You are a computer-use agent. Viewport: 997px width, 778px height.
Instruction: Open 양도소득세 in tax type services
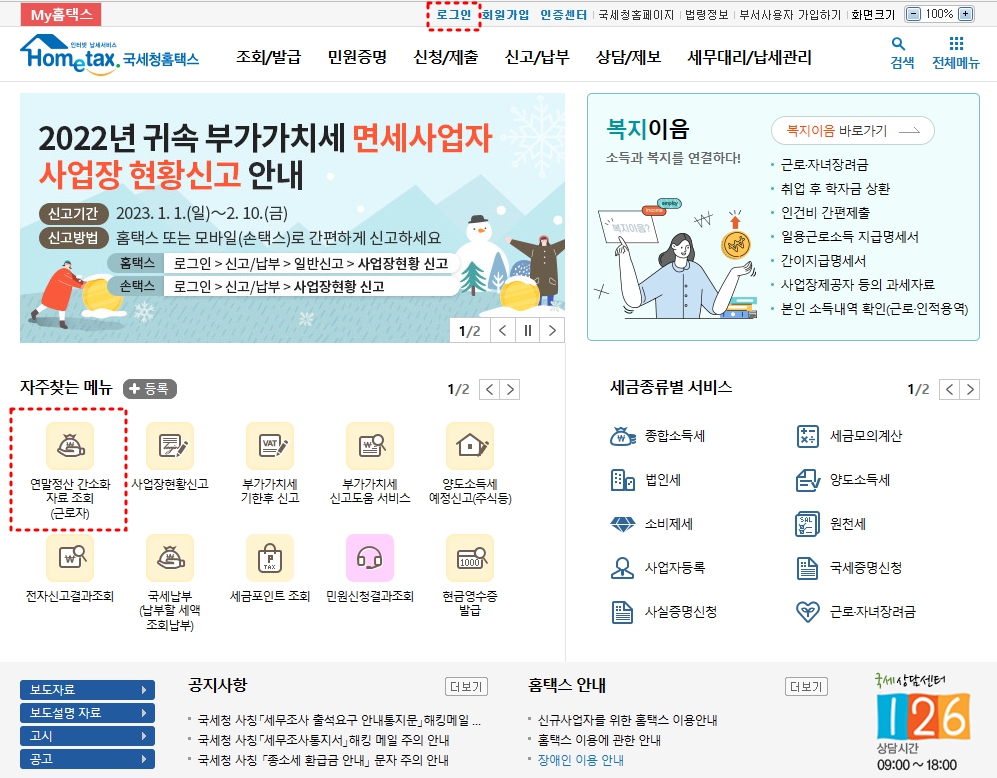843,480
